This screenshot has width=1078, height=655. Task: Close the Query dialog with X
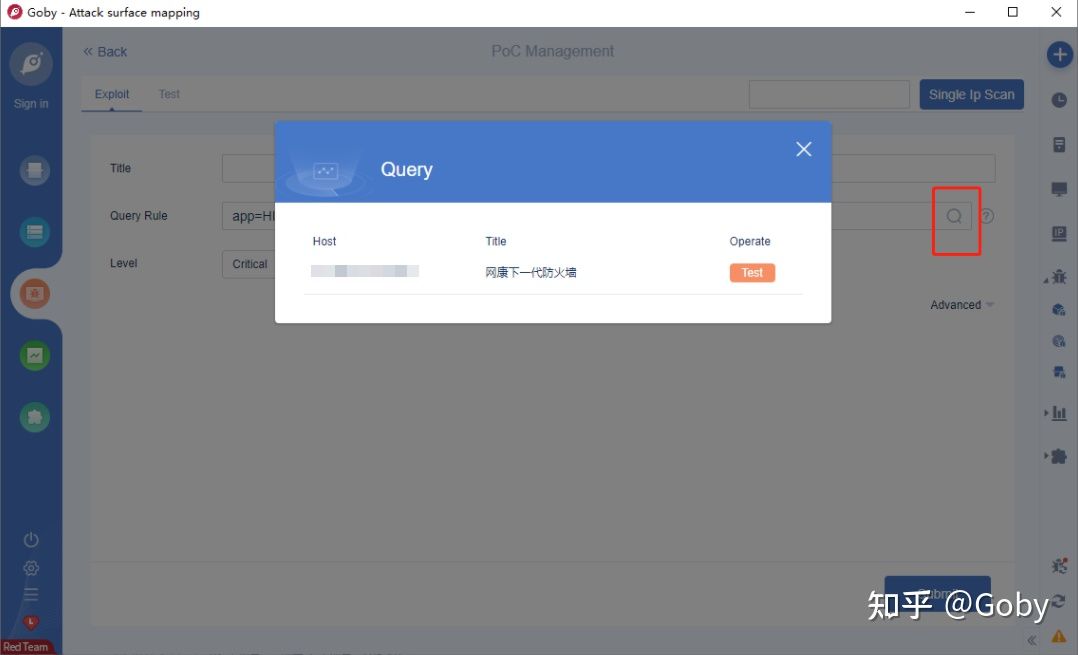(804, 149)
